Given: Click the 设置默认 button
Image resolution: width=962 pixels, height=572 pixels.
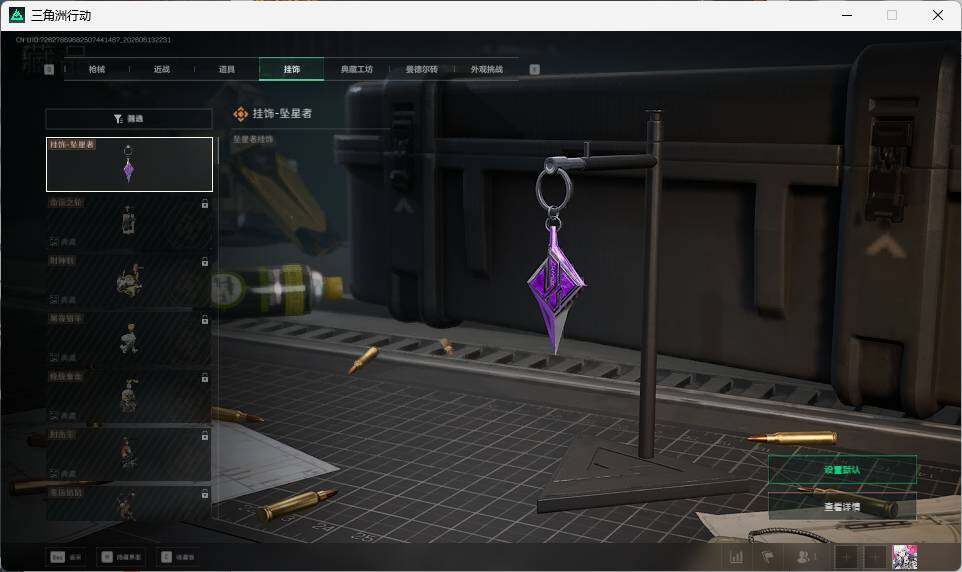Looking at the screenshot, I should [x=842, y=470].
